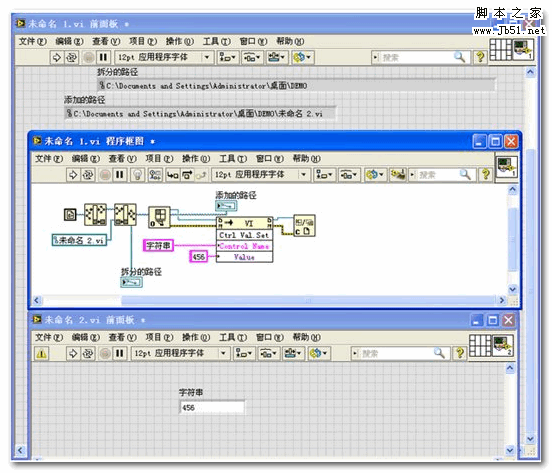Open font dropdown in 未命名 1.vi front panel
Screen dimensions: 552x473
164,57
